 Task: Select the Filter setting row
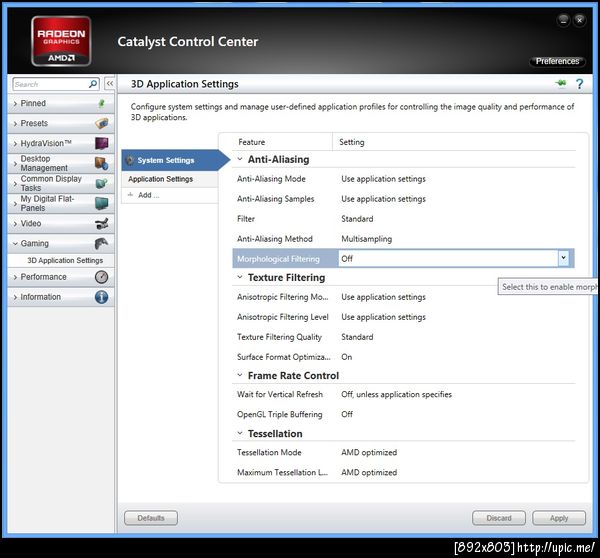point(403,219)
